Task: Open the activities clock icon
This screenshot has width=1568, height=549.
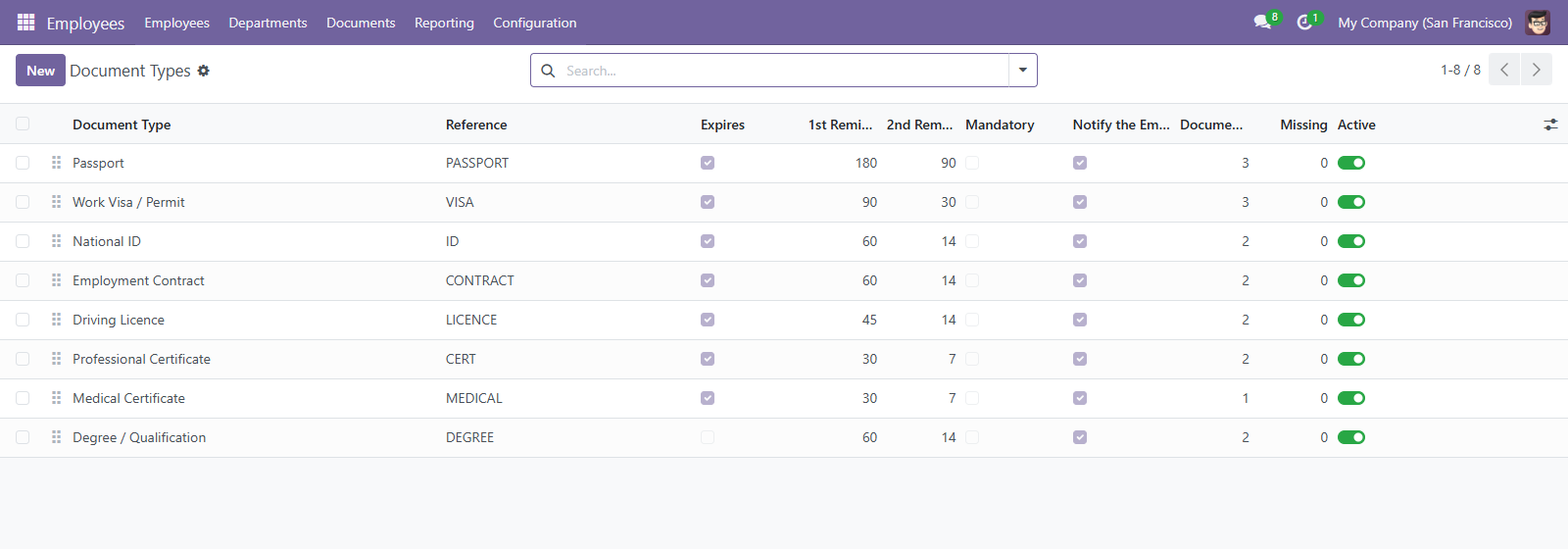Action: click(x=1304, y=23)
